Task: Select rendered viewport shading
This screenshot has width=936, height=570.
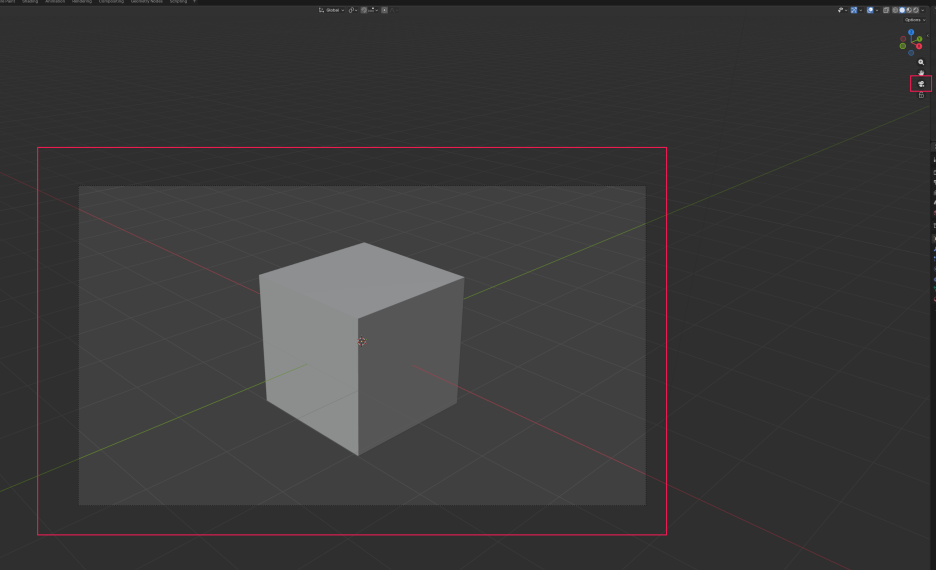Action: point(916,10)
